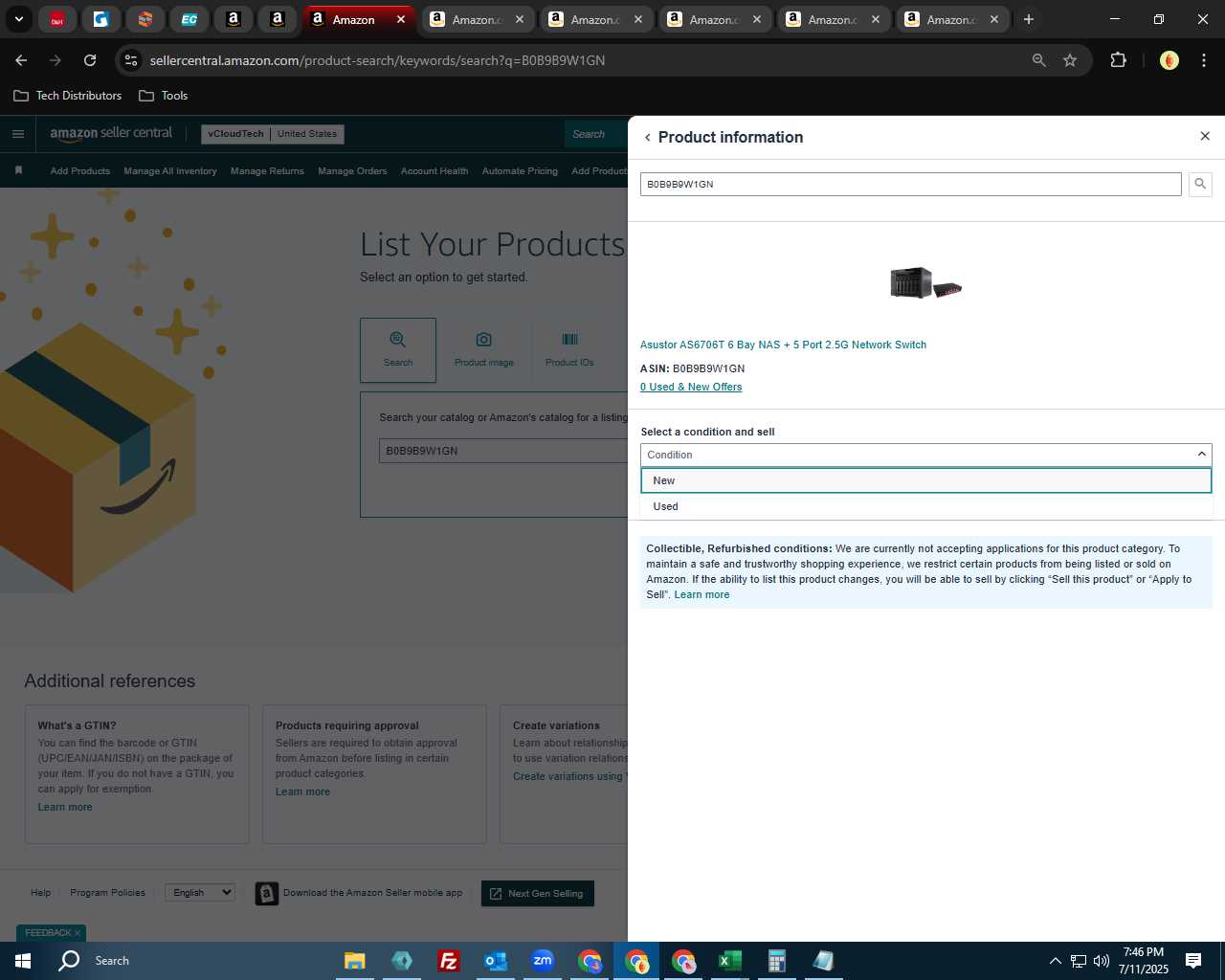Screen dimensions: 1225x980
Task: Open the Chrome profile avatar
Action: (x=1169, y=60)
